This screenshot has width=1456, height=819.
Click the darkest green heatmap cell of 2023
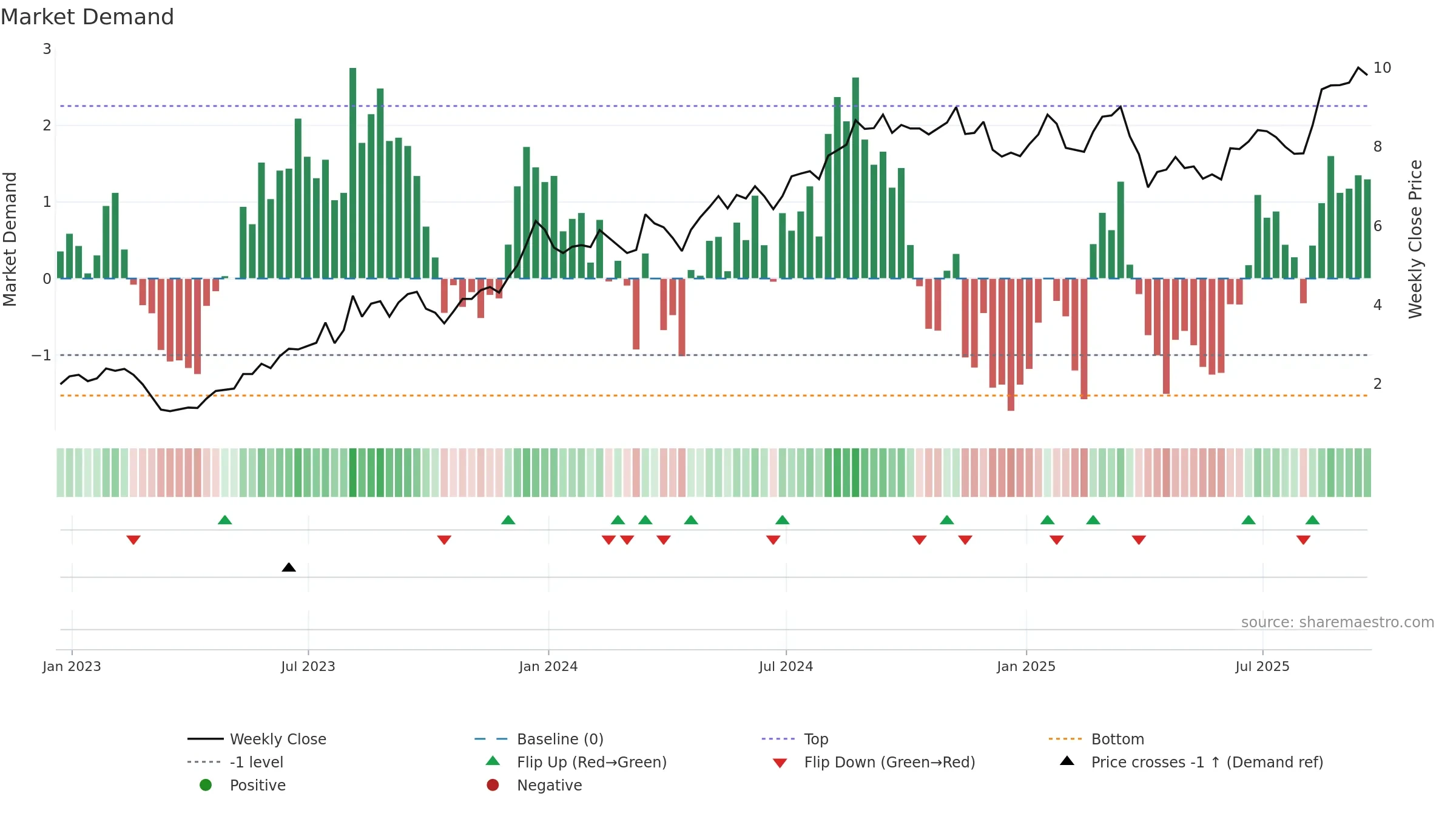pyautogui.click(x=352, y=473)
